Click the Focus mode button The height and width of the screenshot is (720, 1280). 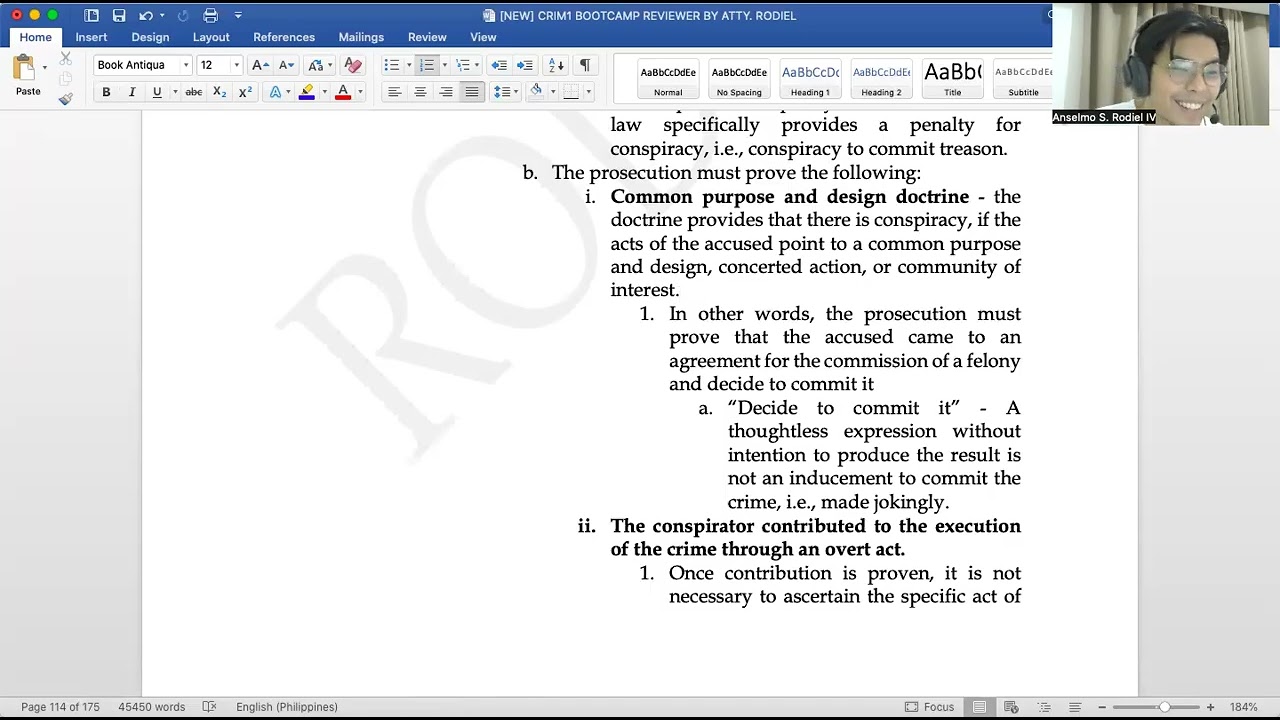click(x=929, y=707)
